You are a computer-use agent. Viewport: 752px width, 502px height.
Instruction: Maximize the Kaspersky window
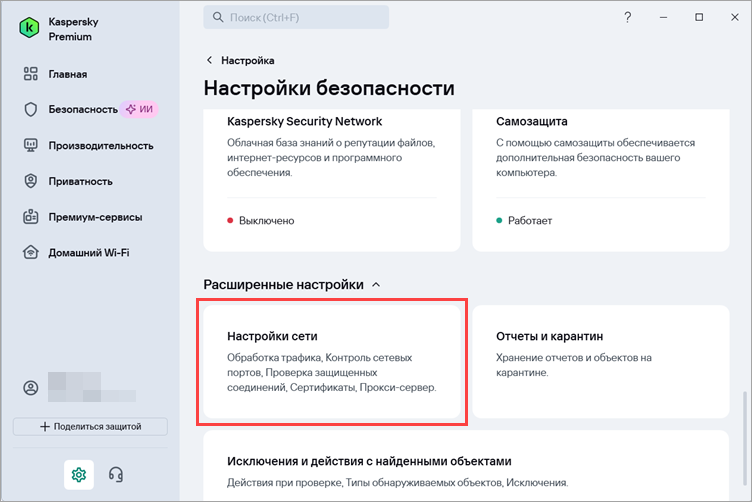(x=699, y=17)
